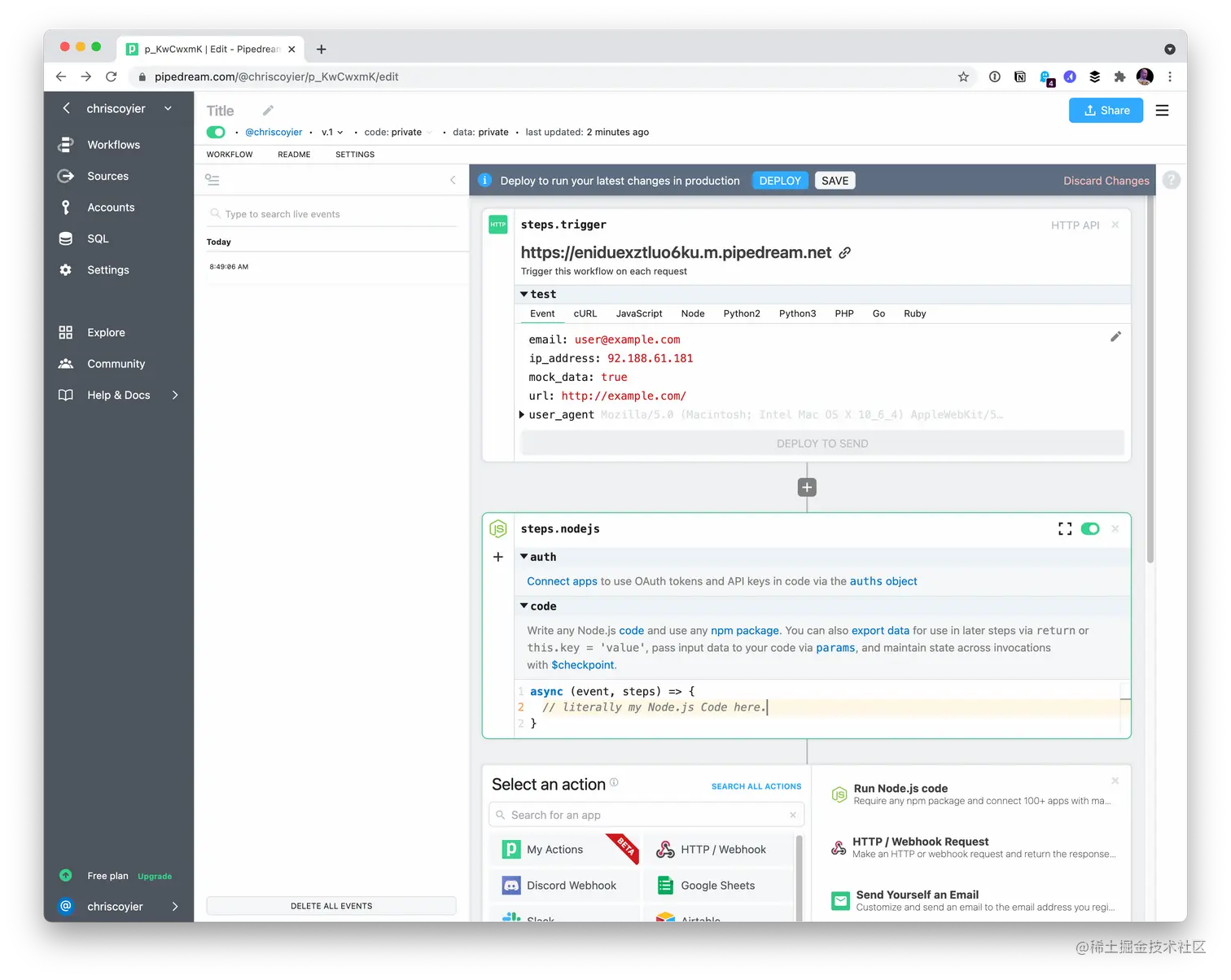Viewport: 1231px width, 980px height.
Task: Open browser extensions puzzle icon
Action: coord(1119,77)
